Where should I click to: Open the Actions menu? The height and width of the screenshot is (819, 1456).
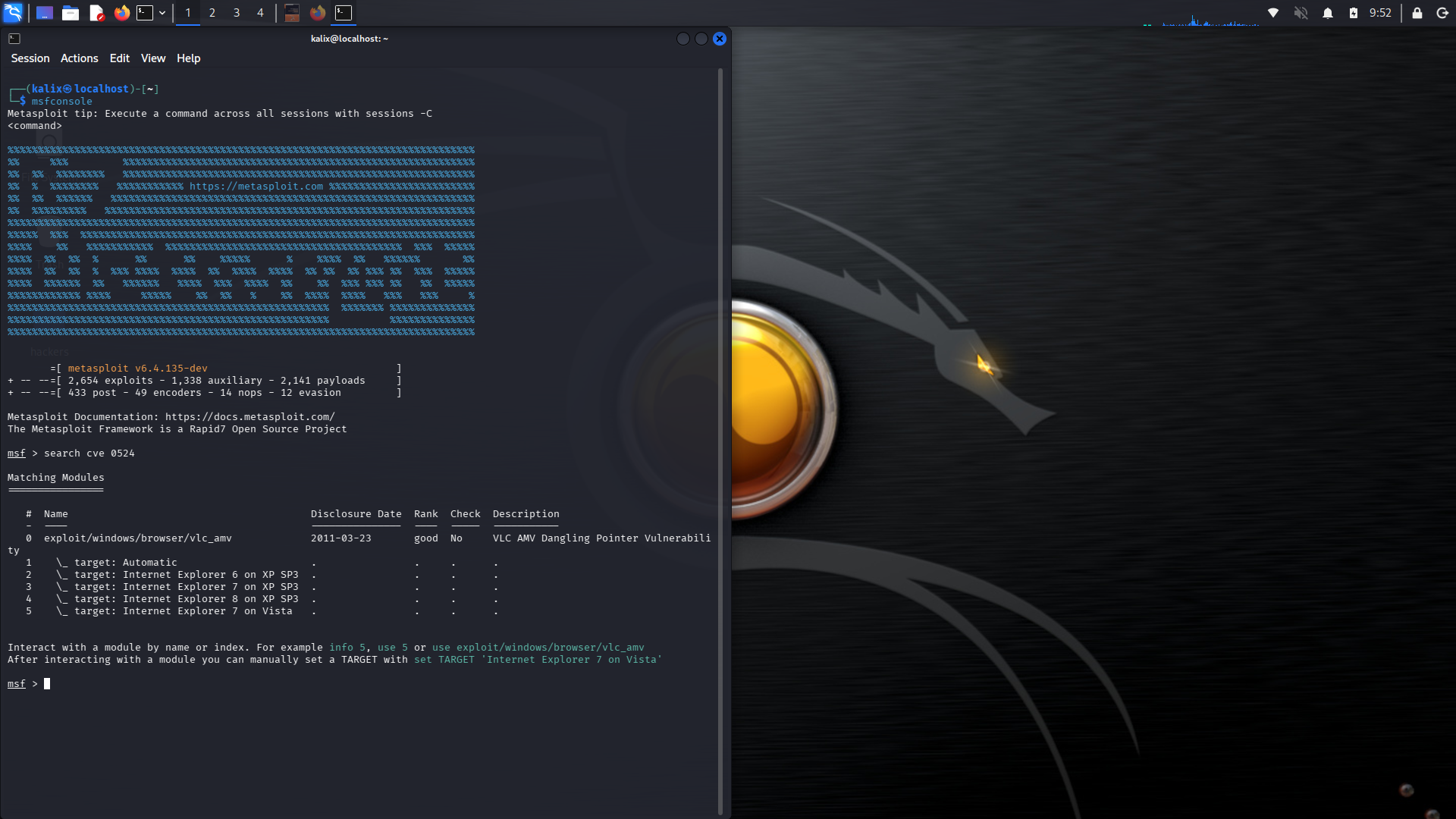point(80,58)
